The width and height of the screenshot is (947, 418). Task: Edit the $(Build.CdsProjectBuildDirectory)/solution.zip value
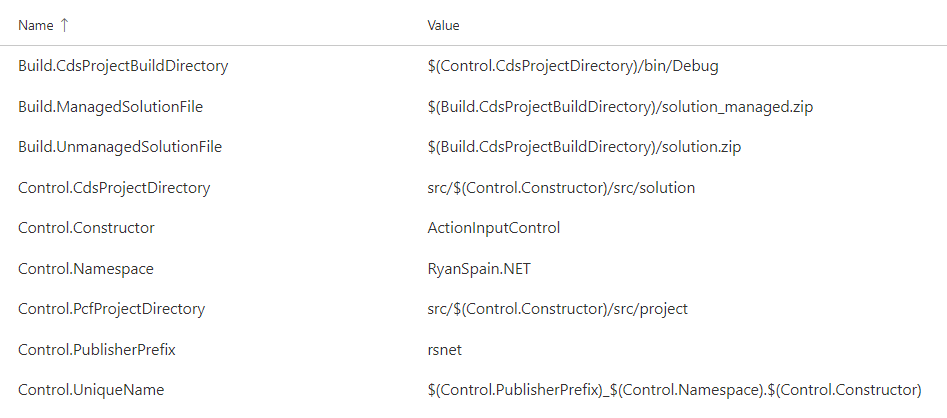(585, 147)
